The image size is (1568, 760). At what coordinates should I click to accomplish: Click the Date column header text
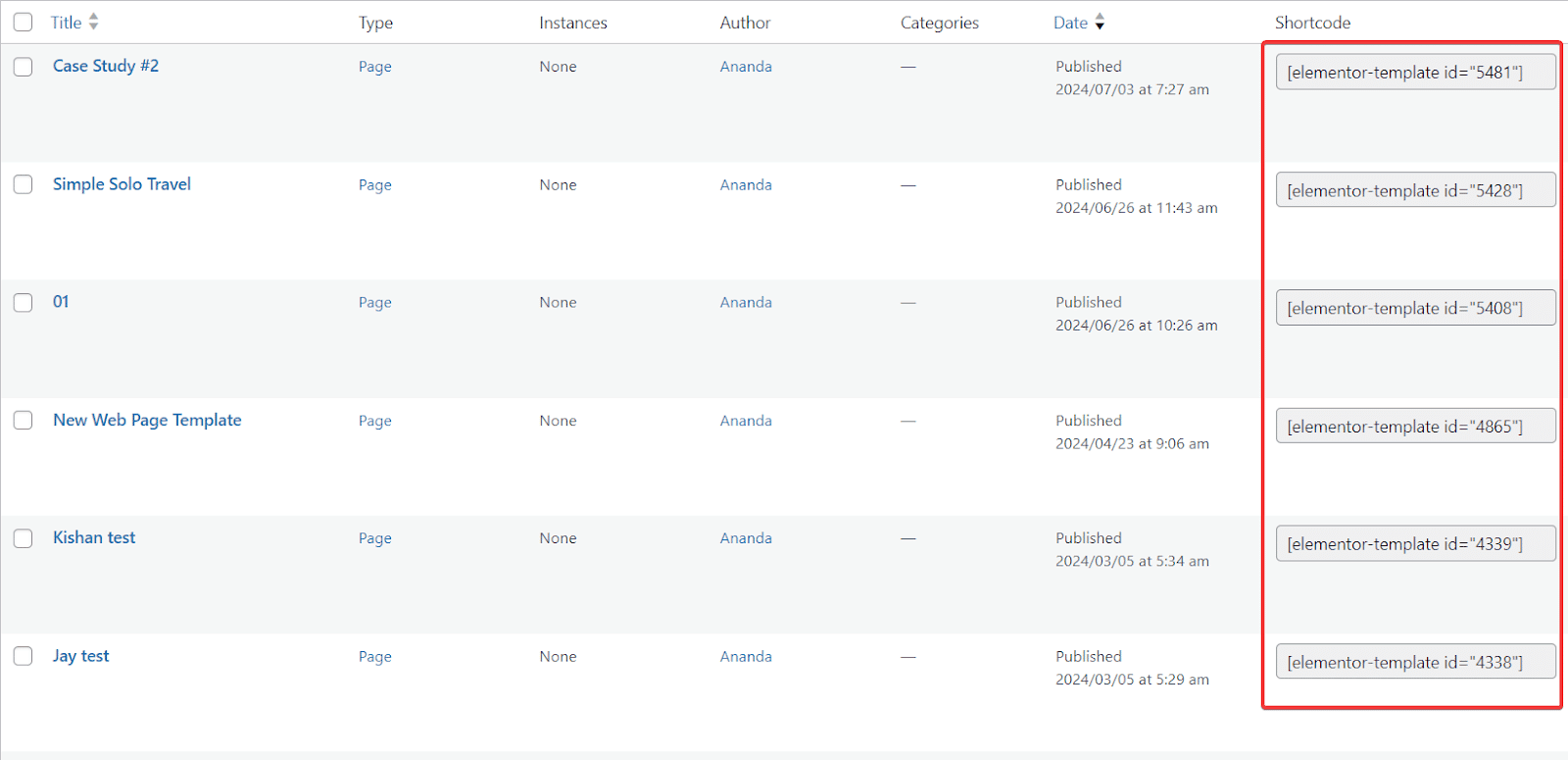[1070, 23]
